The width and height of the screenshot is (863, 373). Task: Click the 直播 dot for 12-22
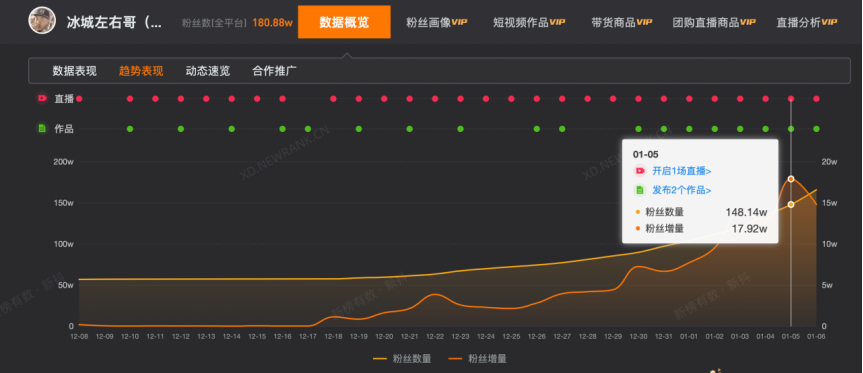435,99
